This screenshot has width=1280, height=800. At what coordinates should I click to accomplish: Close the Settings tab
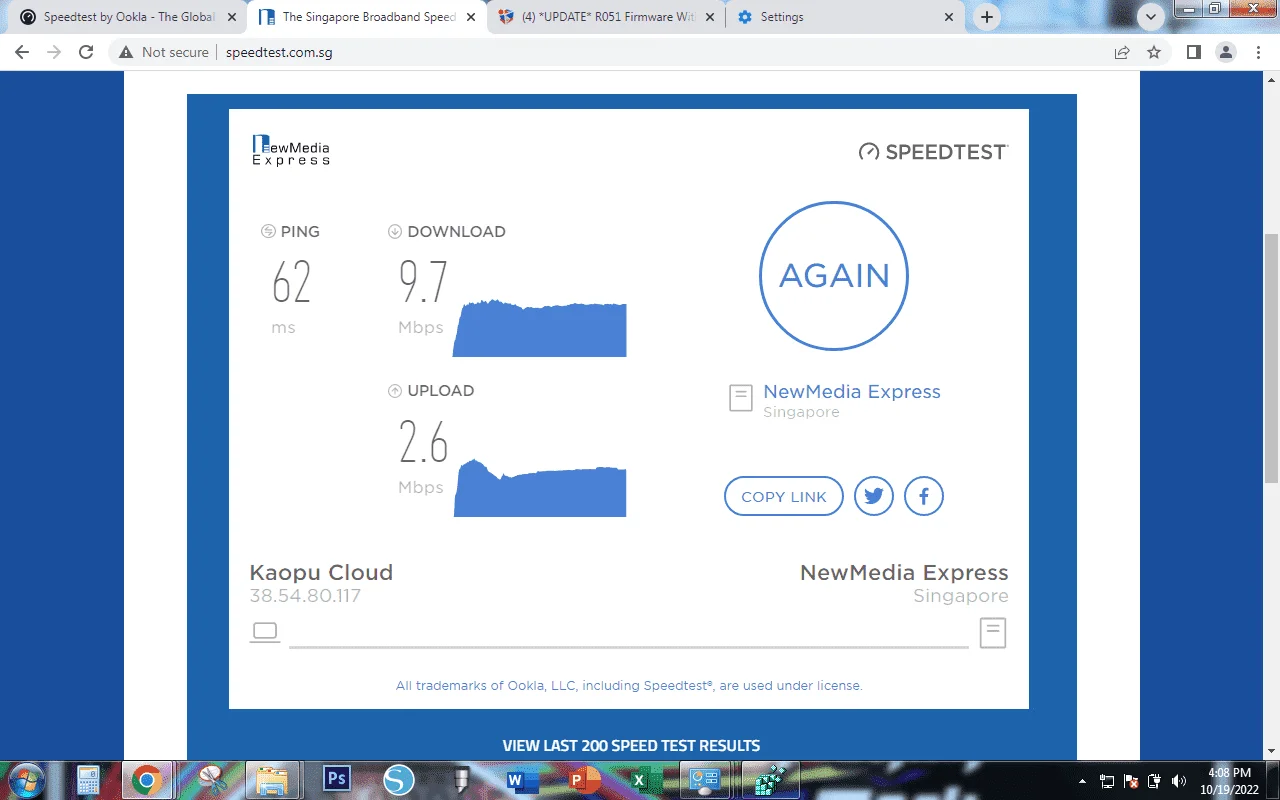coord(948,17)
